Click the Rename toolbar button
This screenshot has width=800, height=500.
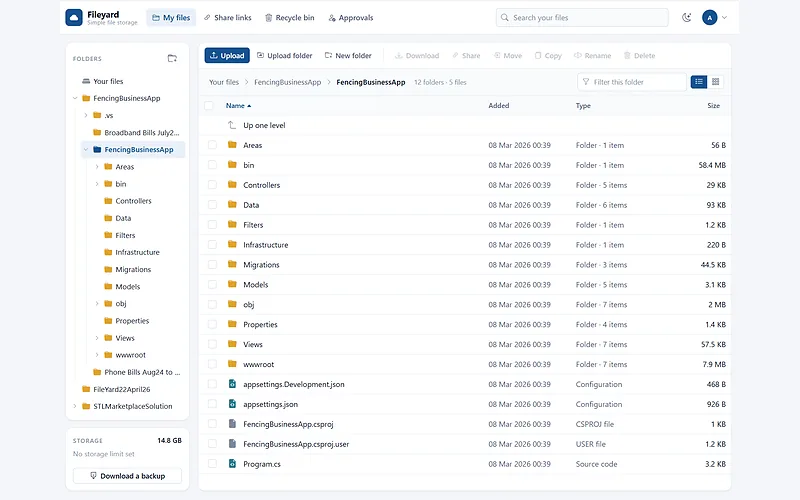592,56
